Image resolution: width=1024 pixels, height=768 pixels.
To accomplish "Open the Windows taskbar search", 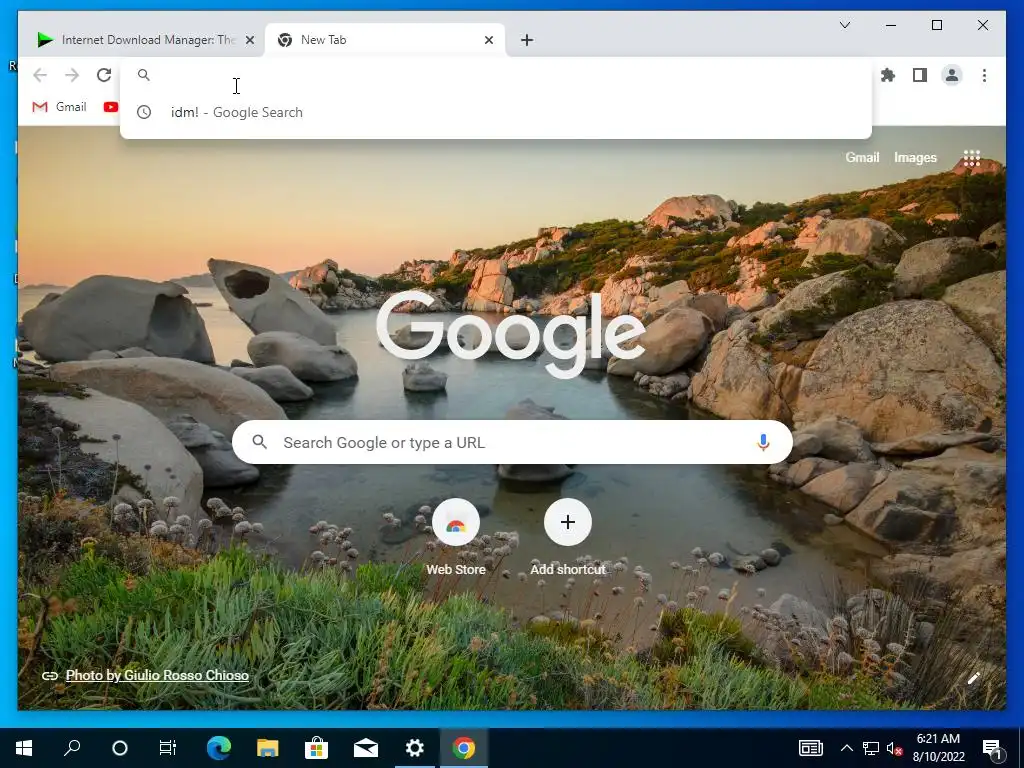I will click(72, 748).
